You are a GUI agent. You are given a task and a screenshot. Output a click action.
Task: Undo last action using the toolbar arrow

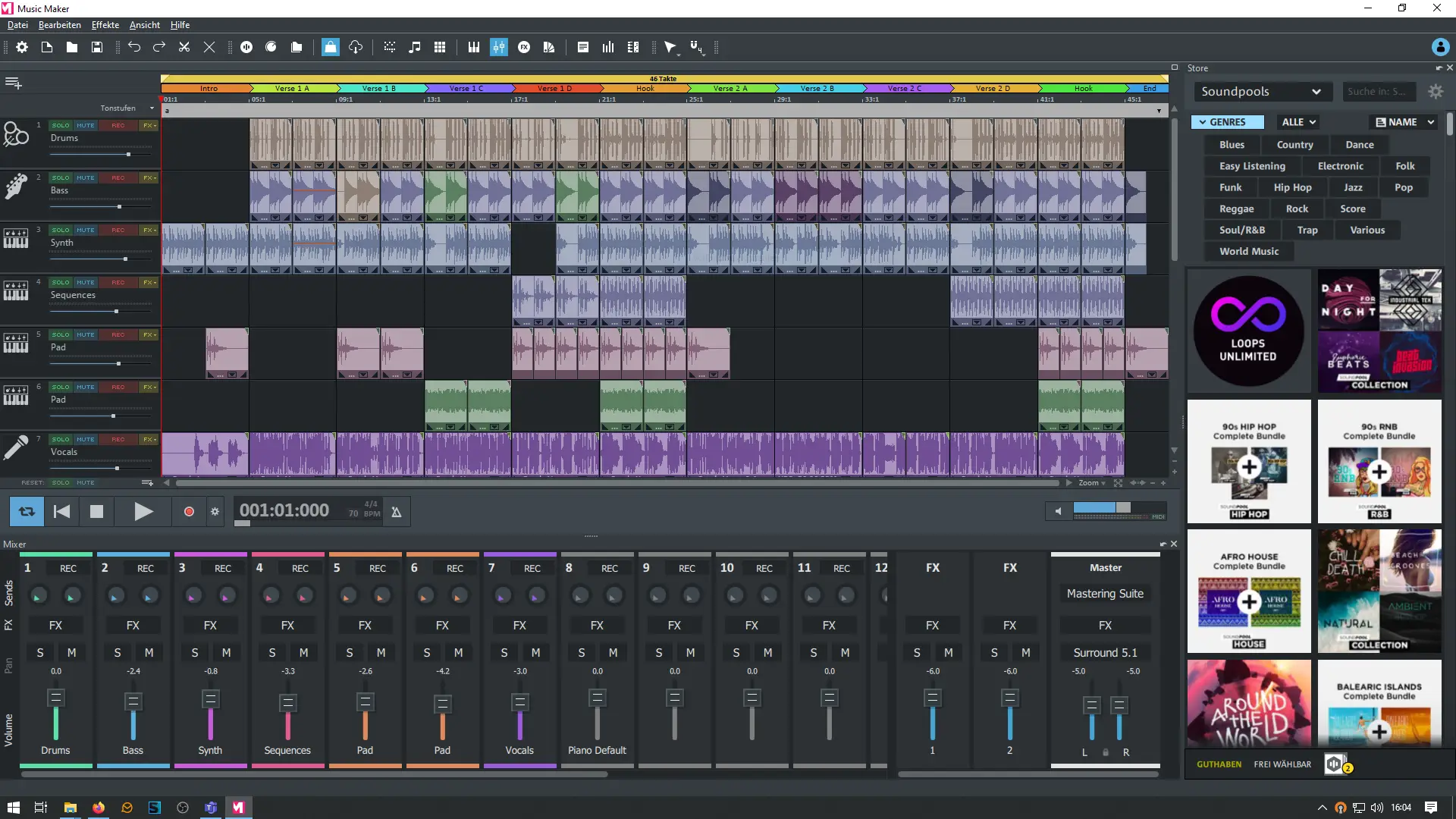coord(135,47)
